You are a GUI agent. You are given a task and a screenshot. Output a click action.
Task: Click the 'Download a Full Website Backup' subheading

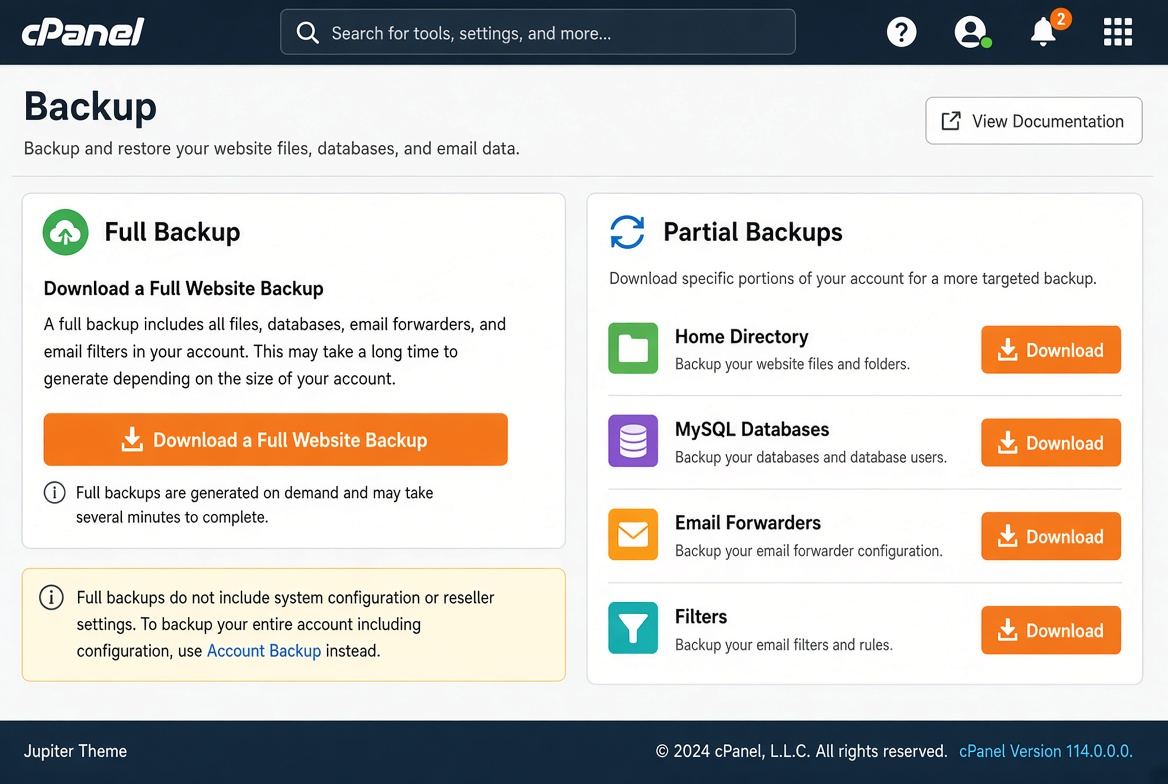tap(183, 288)
